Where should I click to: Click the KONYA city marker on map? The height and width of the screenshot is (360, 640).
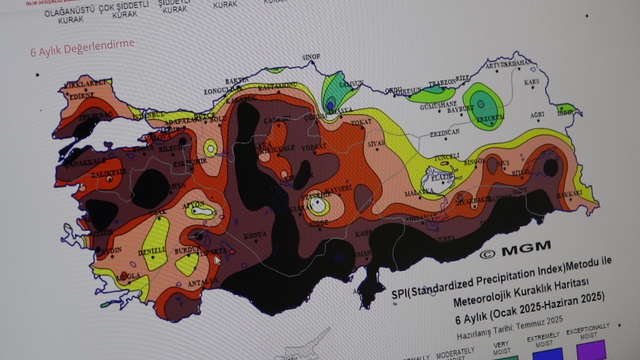click(x=256, y=241)
